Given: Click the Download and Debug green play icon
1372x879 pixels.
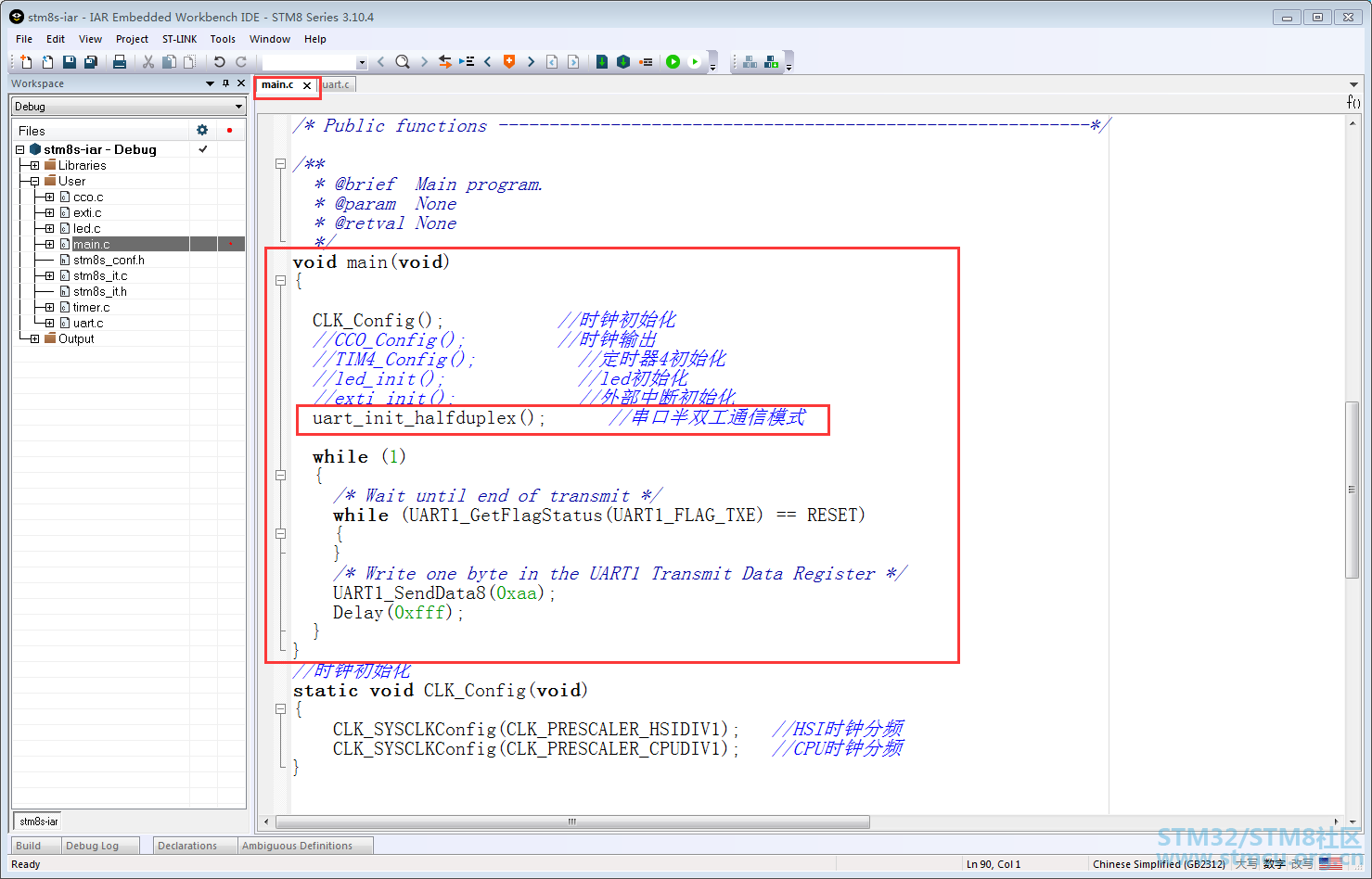Looking at the screenshot, I should (x=673, y=62).
